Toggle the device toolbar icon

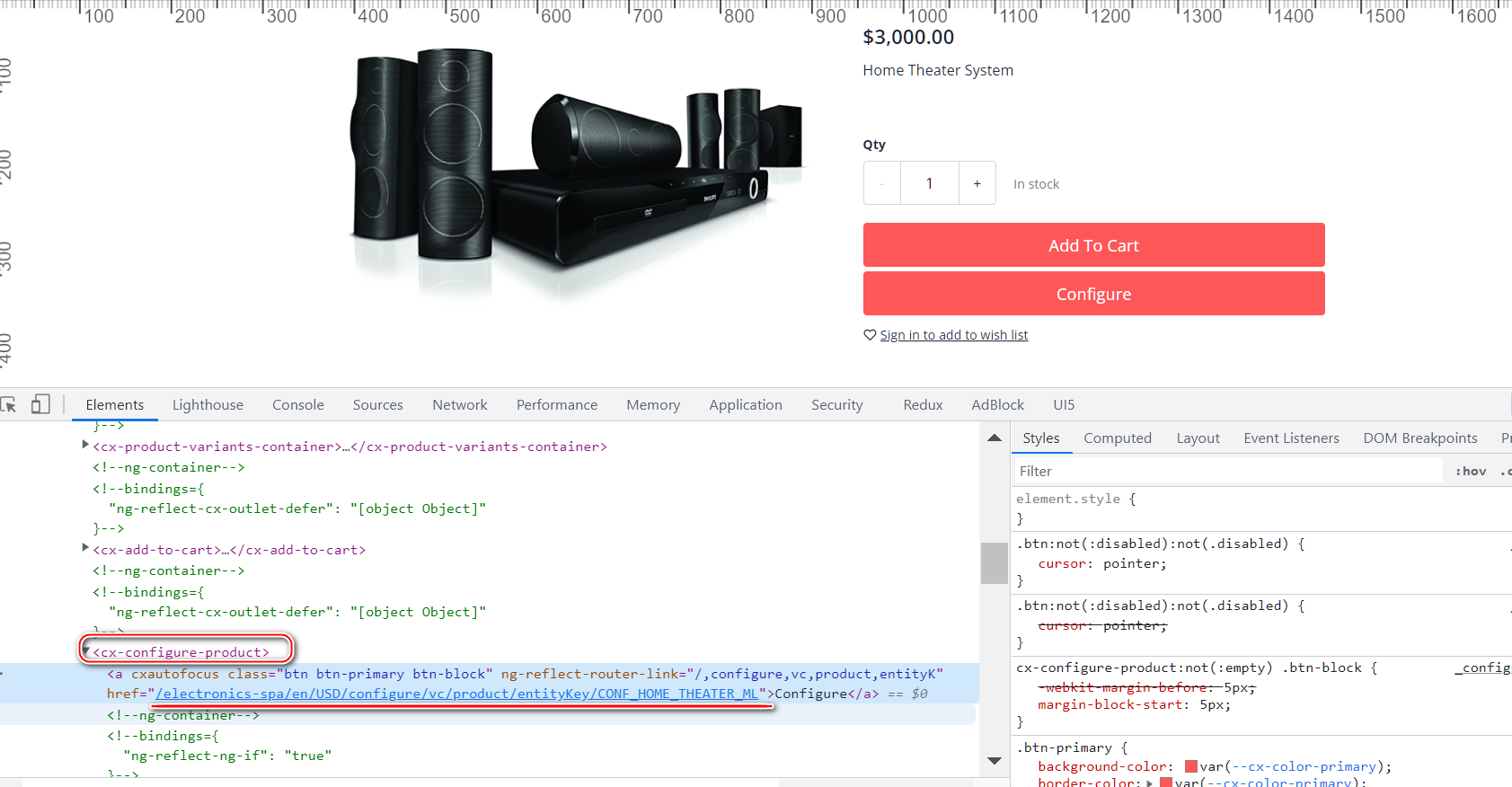tap(40, 404)
